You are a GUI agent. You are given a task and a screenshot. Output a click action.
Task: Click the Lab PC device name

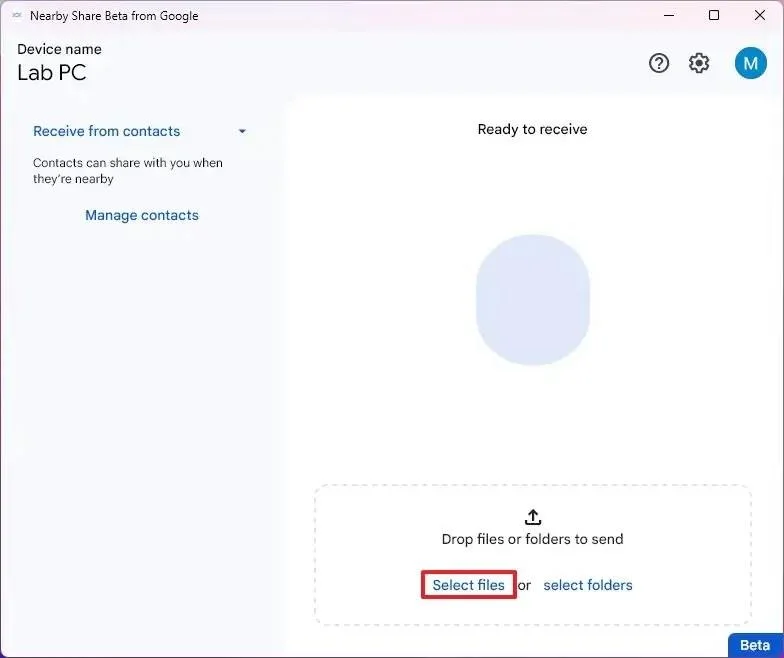52,73
